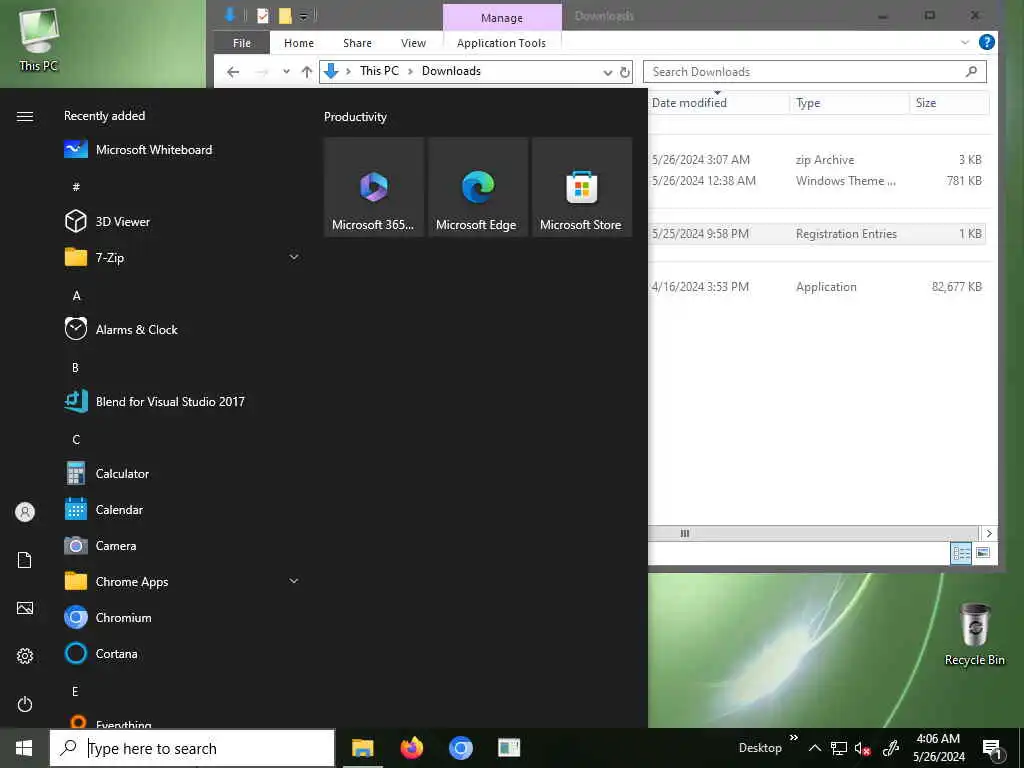Switch to Share ribbon tab
Viewport: 1024px width, 768px height.
(357, 42)
